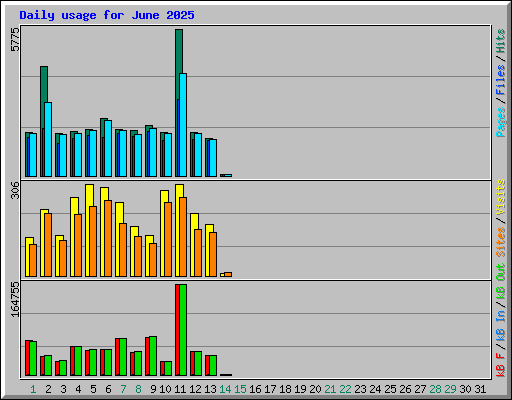Click day 2 on the x-axis
The image size is (512, 400).
[x=48, y=389]
